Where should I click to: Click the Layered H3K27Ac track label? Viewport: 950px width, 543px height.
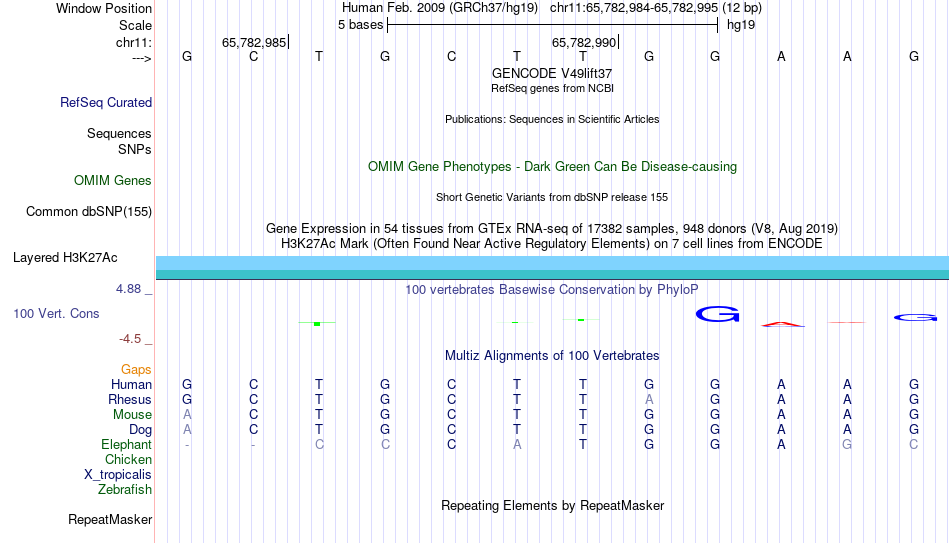65,258
